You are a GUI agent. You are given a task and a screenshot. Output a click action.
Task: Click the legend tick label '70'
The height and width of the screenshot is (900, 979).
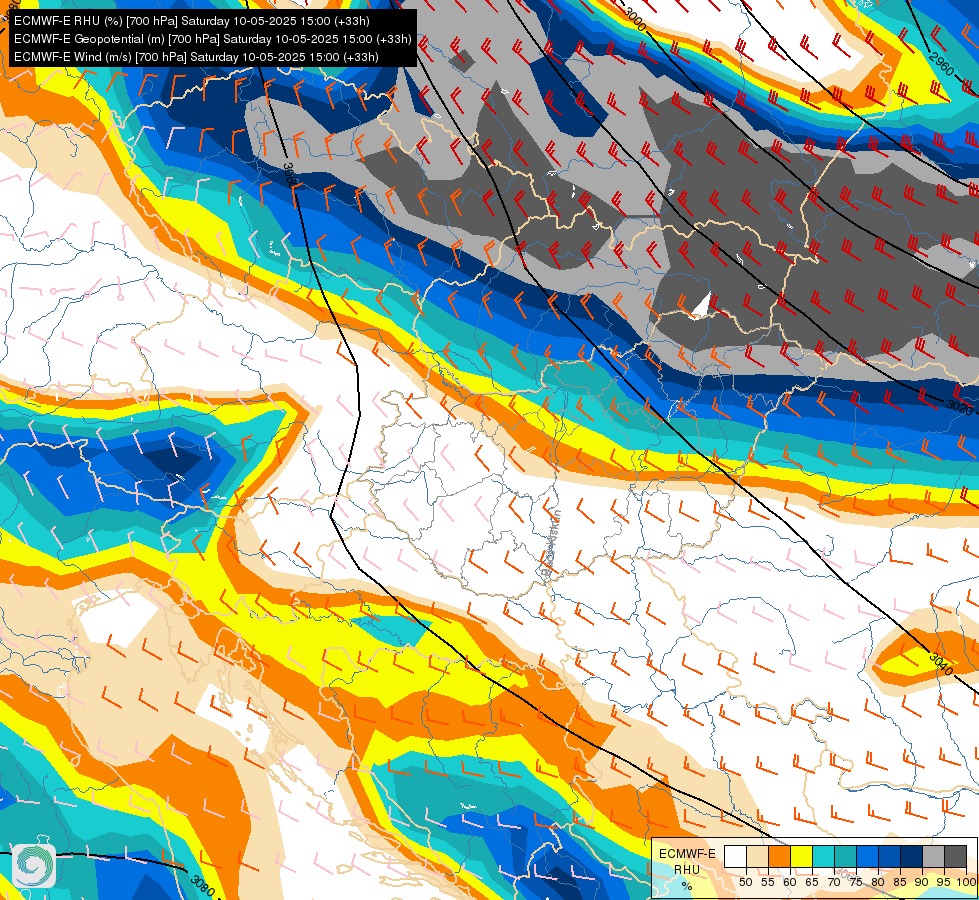coord(834,882)
